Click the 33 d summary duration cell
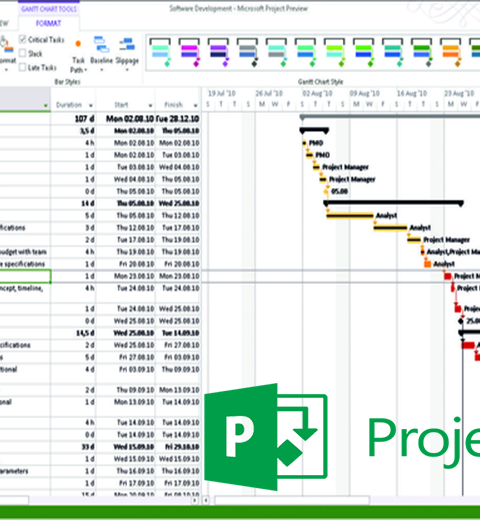Viewport: 480px width, 520px height. (x=73, y=447)
